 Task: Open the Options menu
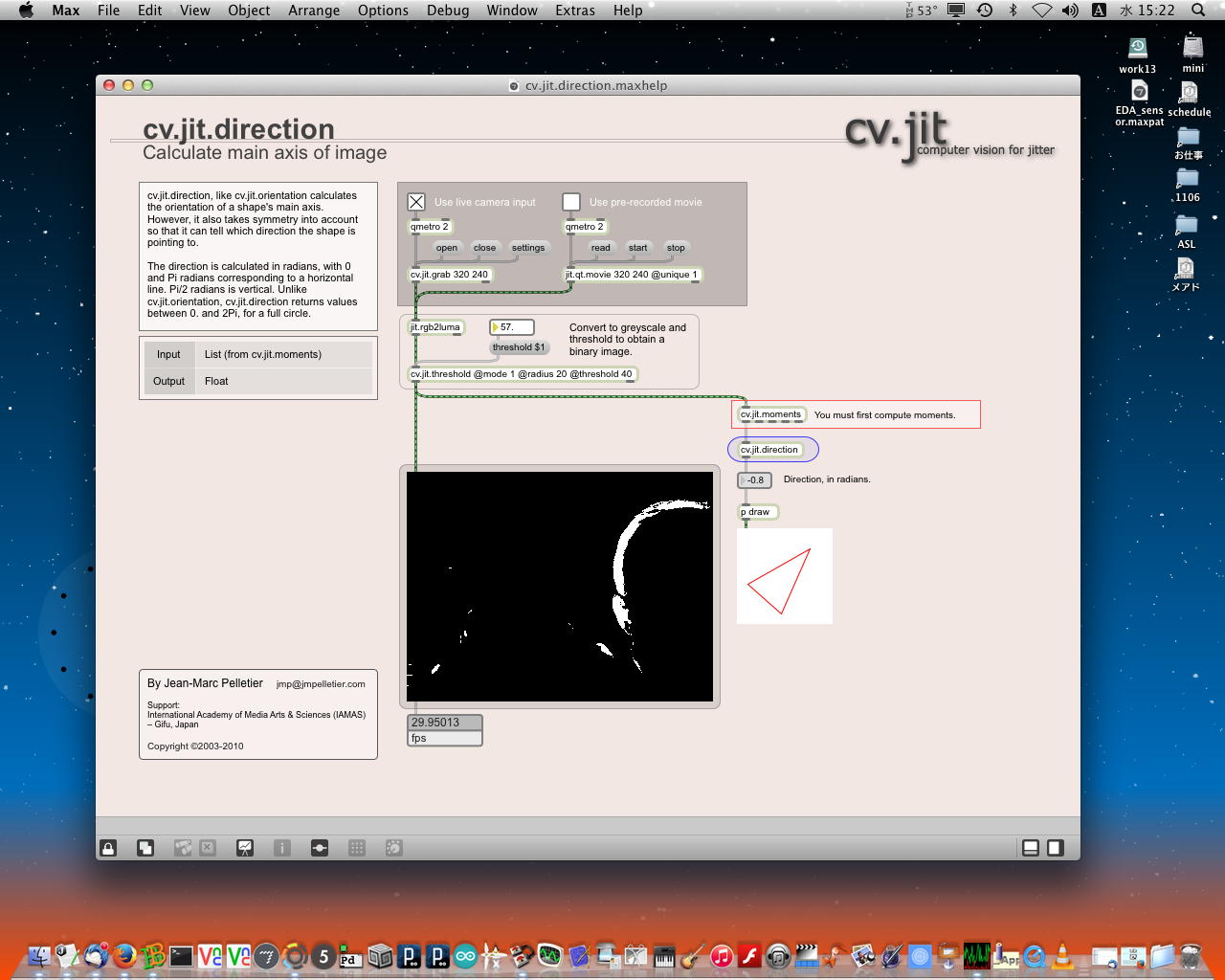383,10
